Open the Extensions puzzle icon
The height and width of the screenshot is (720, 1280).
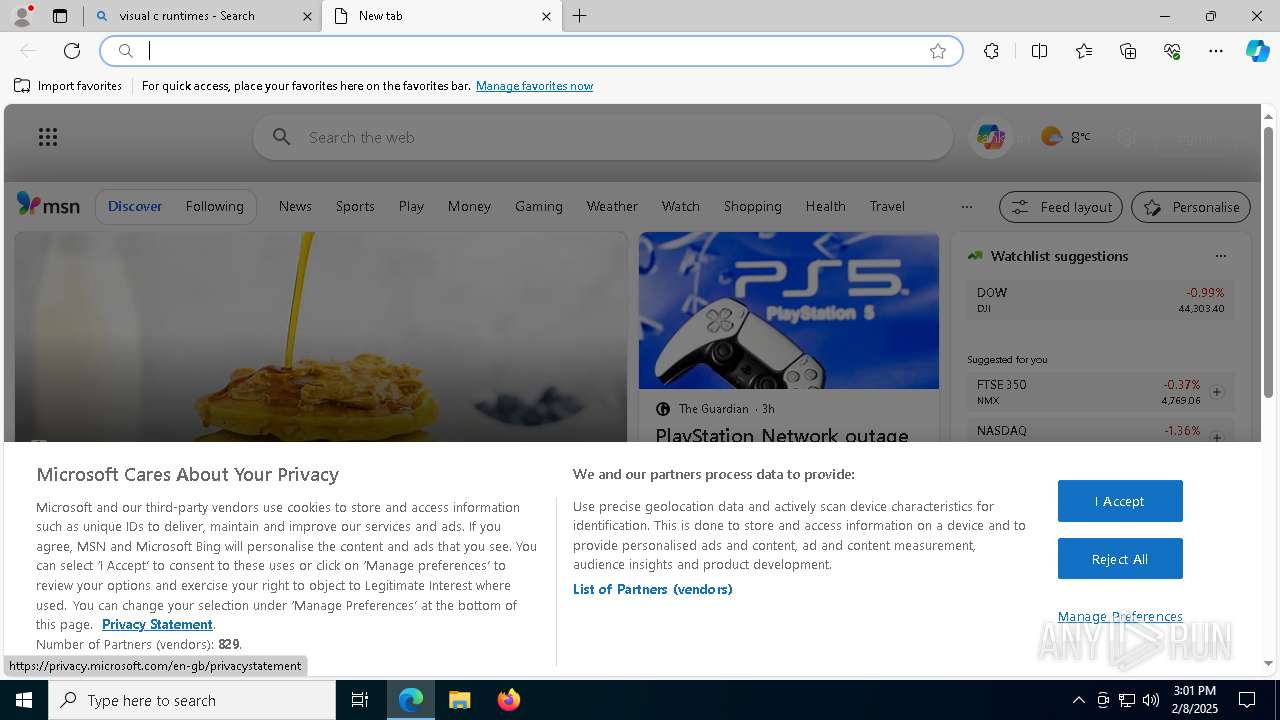pyautogui.click(x=991, y=51)
